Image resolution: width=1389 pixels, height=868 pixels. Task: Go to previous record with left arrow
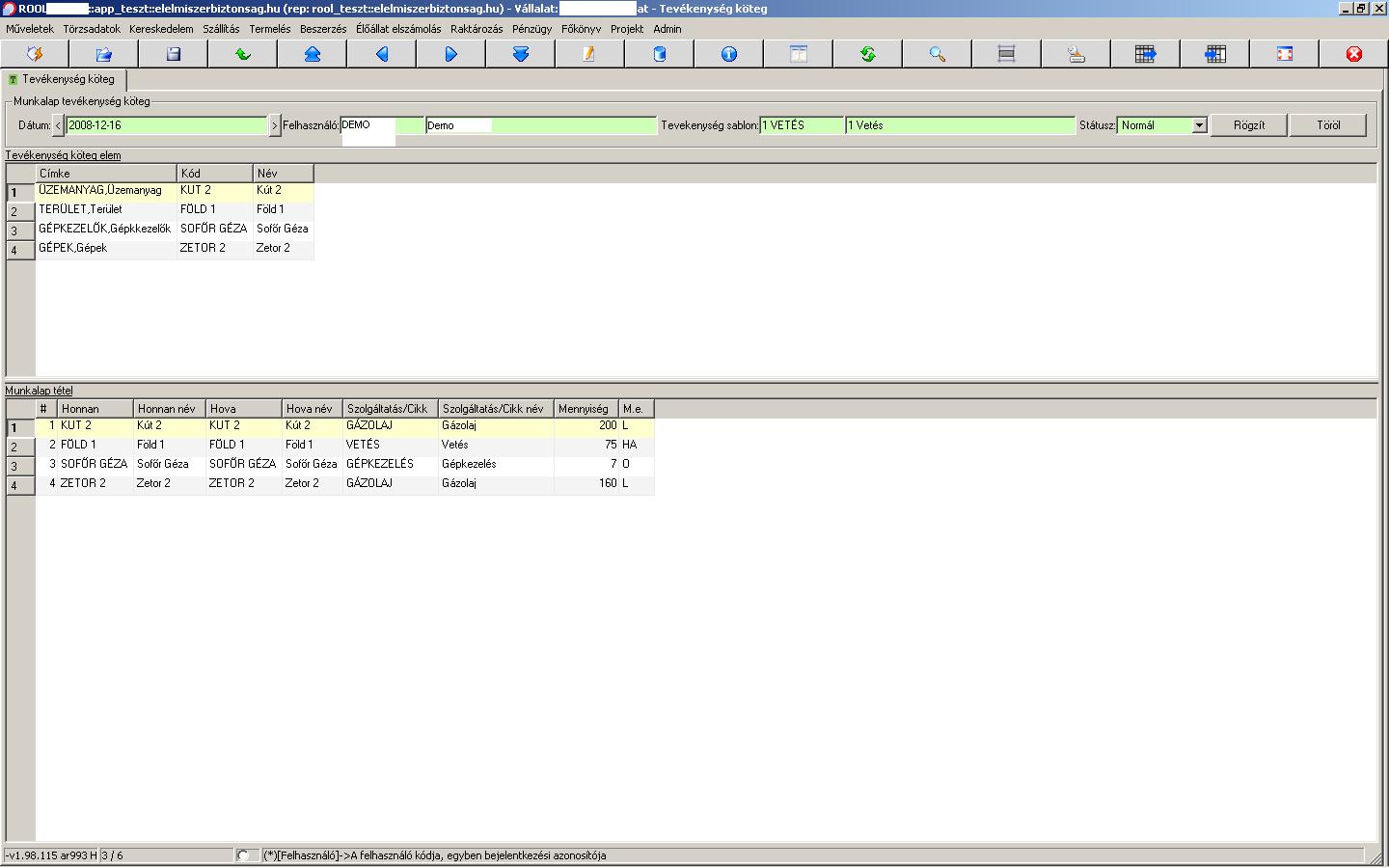[382, 54]
